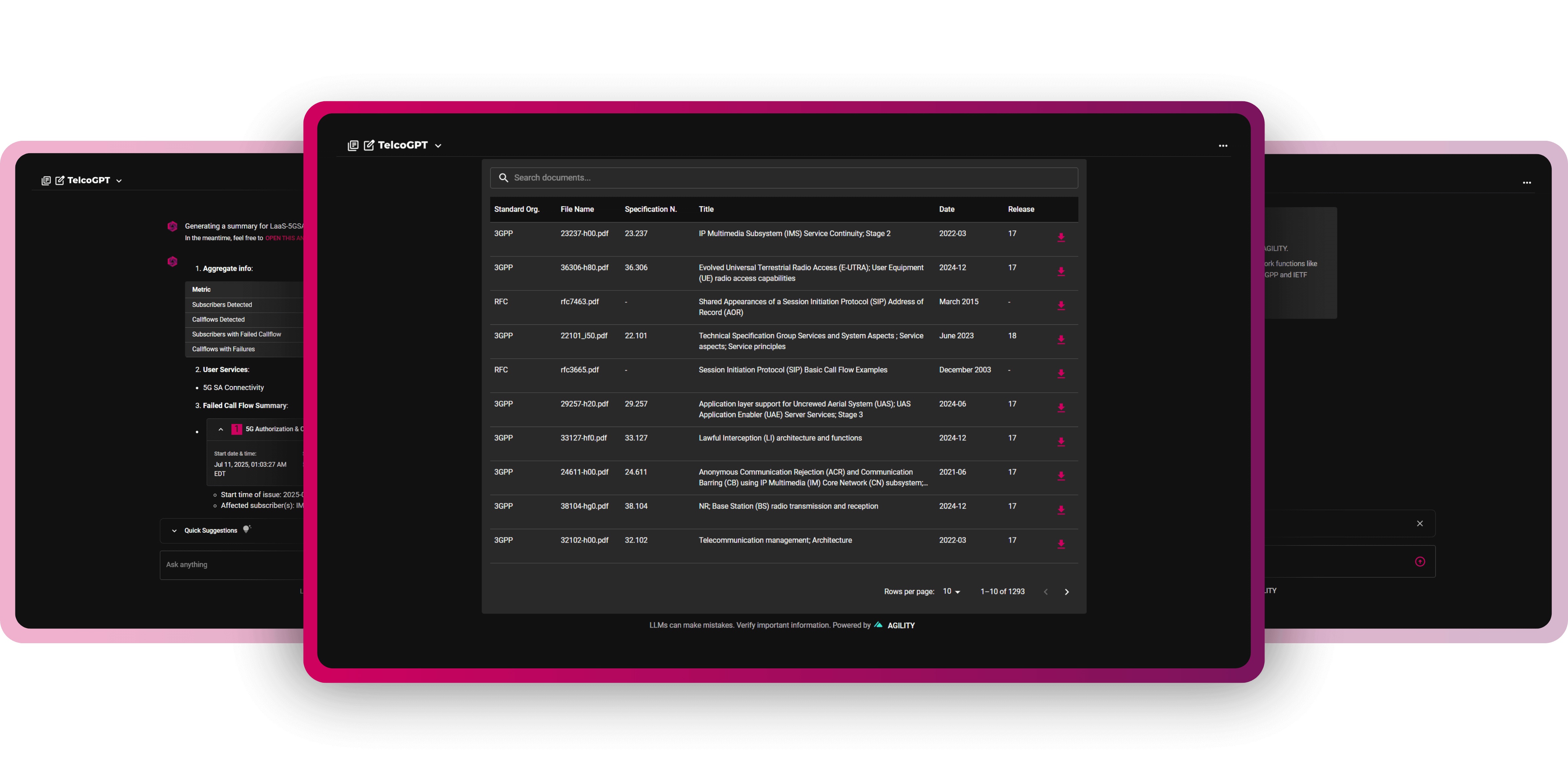
Task: Open the document library icon in the center window
Action: coord(352,145)
